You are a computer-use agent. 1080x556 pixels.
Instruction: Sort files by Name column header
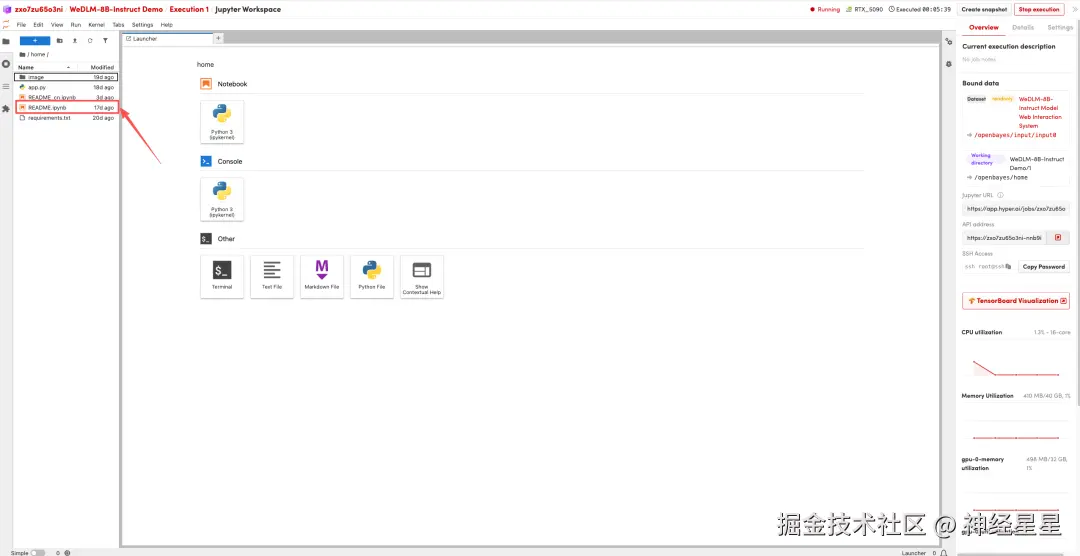[x=43, y=68]
